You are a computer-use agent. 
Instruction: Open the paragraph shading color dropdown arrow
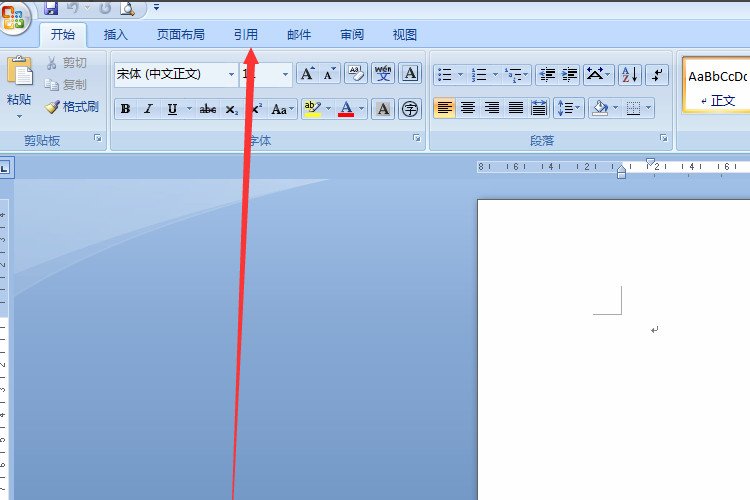(x=616, y=108)
